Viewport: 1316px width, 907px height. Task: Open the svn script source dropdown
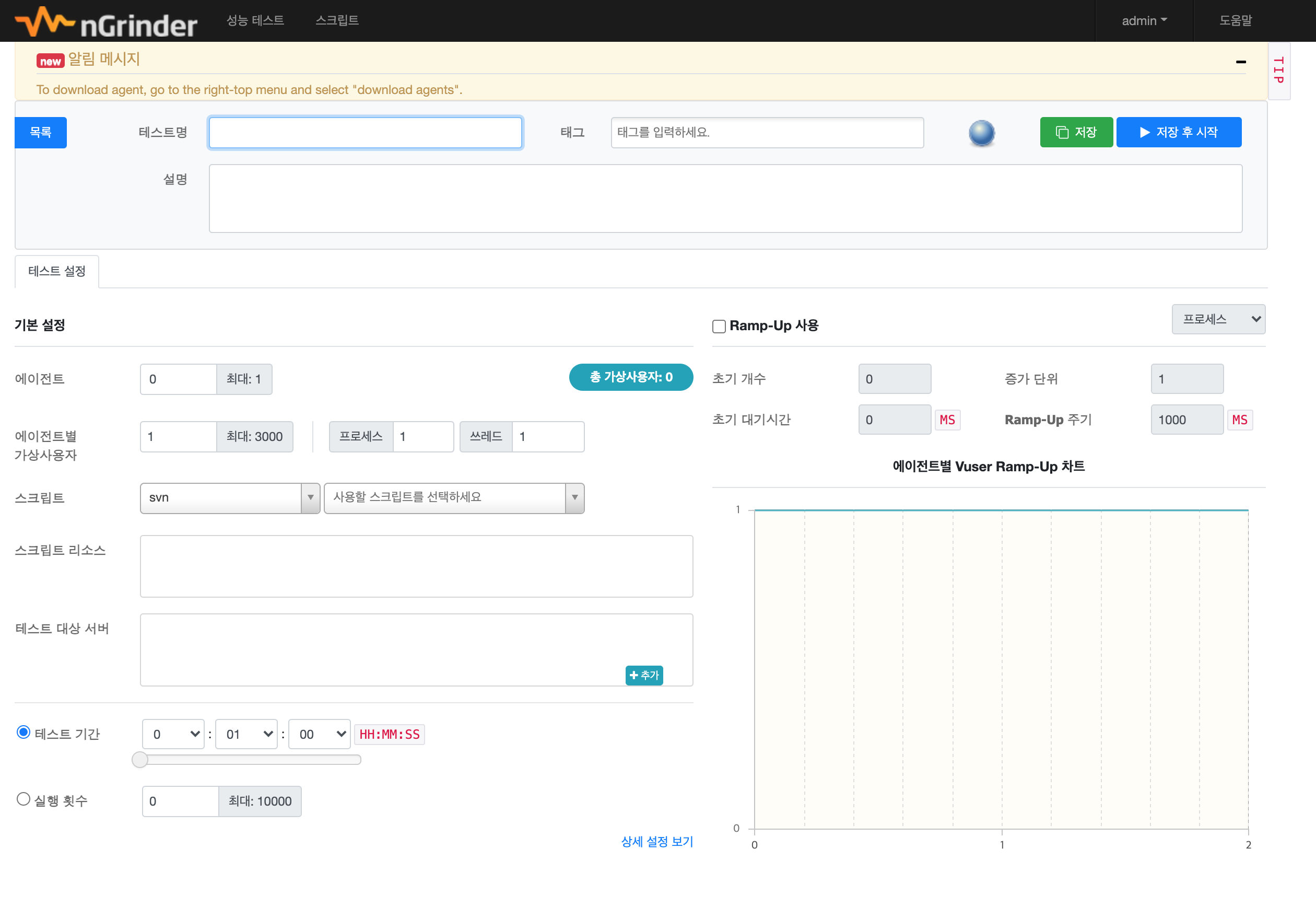point(229,498)
